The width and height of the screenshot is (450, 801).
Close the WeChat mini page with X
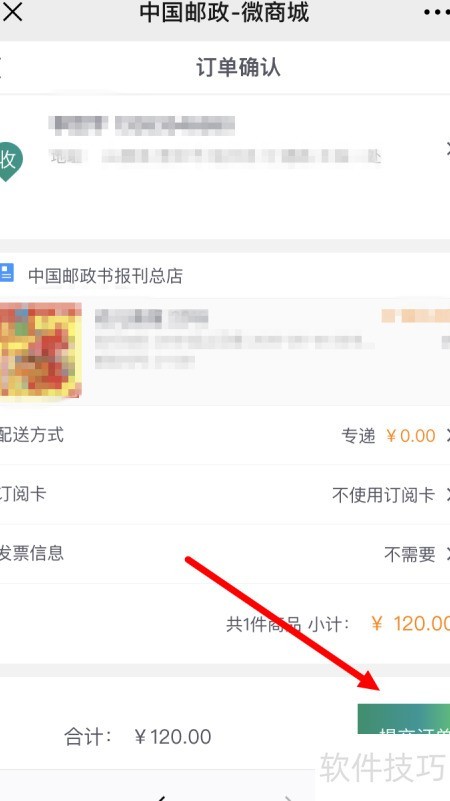tap(12, 11)
